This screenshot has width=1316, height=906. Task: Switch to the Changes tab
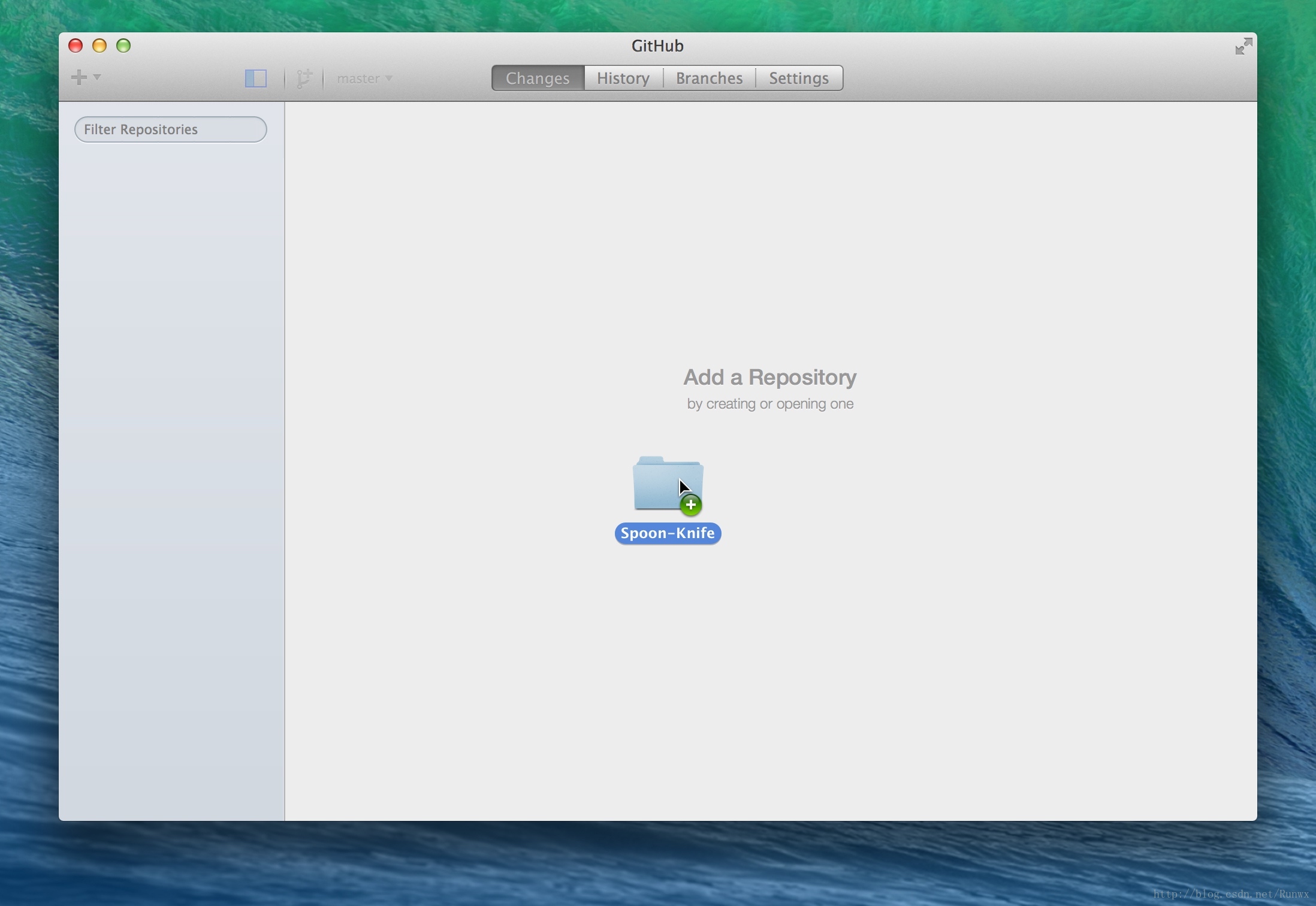click(538, 78)
